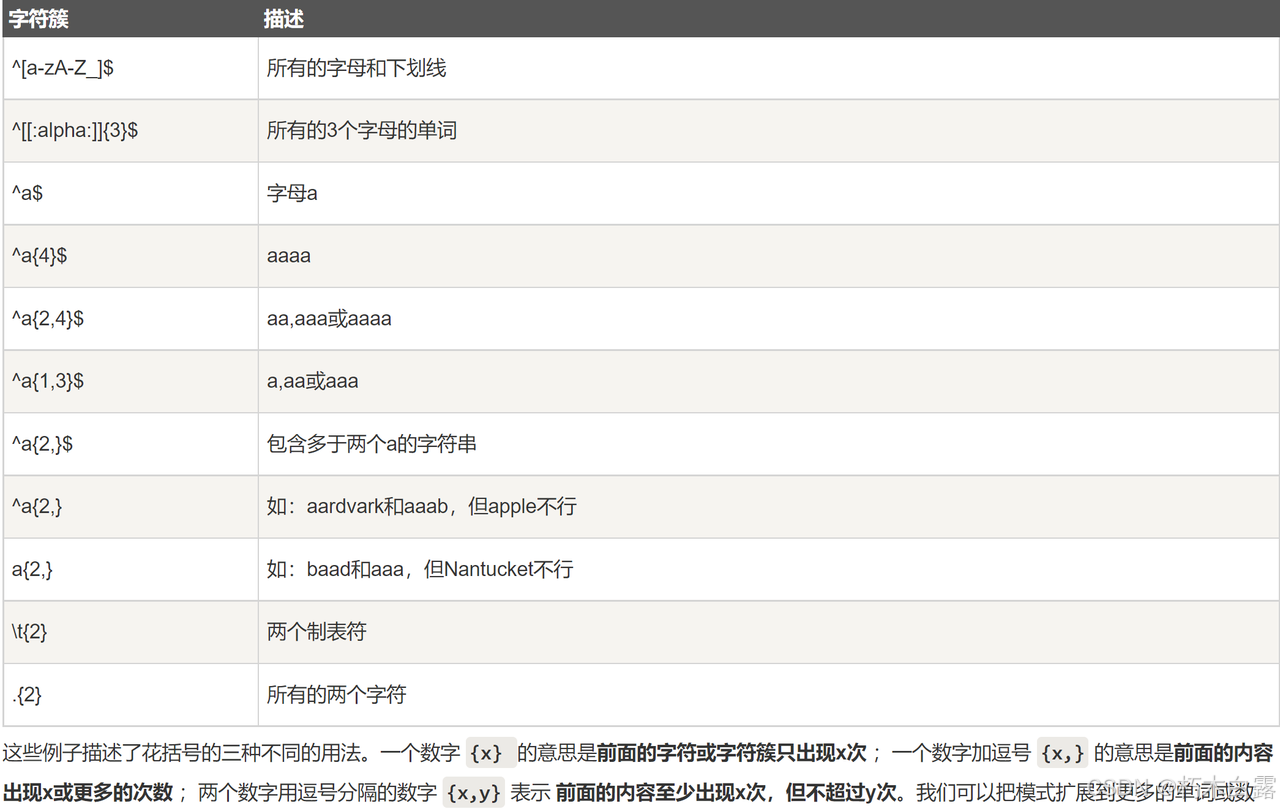Viewport: 1280px width, 809px height.
Task: Select the 所有的字母和下划线 description
Action: pyautogui.click(x=356, y=69)
